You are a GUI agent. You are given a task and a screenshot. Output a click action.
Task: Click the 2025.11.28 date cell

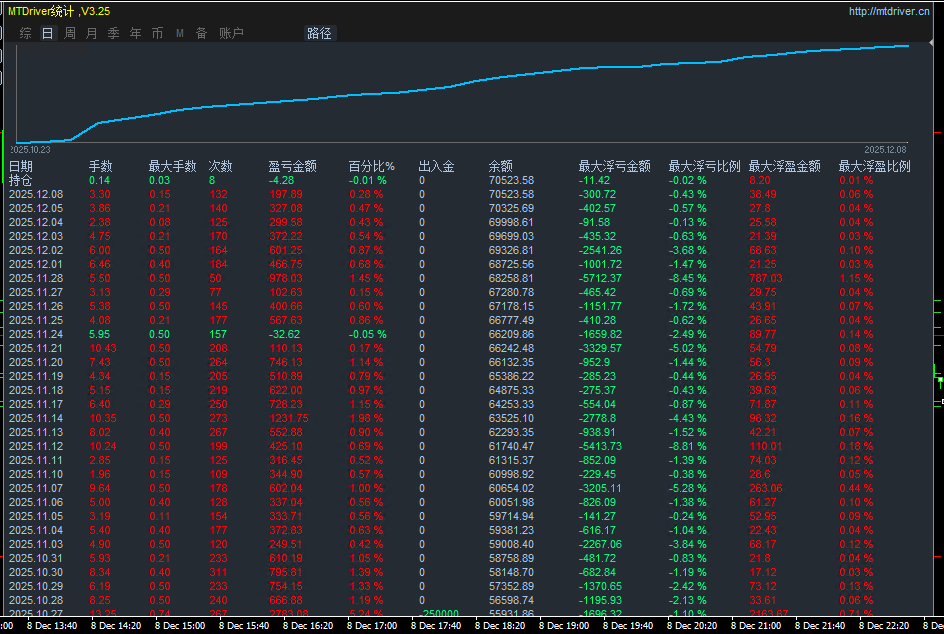tap(36, 278)
